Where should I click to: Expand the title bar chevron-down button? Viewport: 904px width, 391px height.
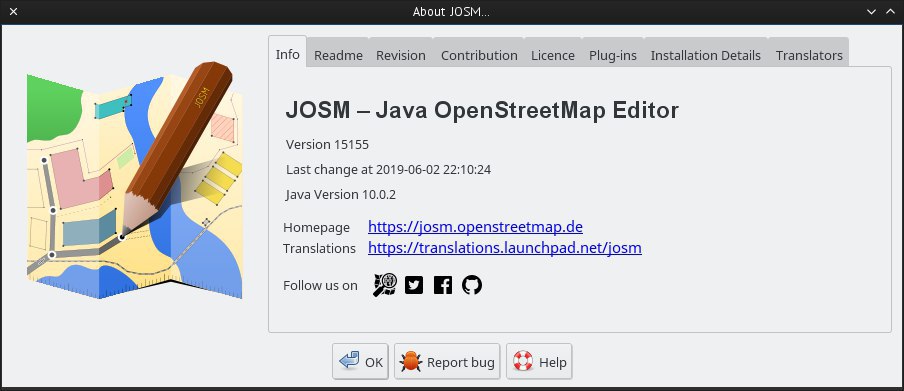(x=872, y=12)
